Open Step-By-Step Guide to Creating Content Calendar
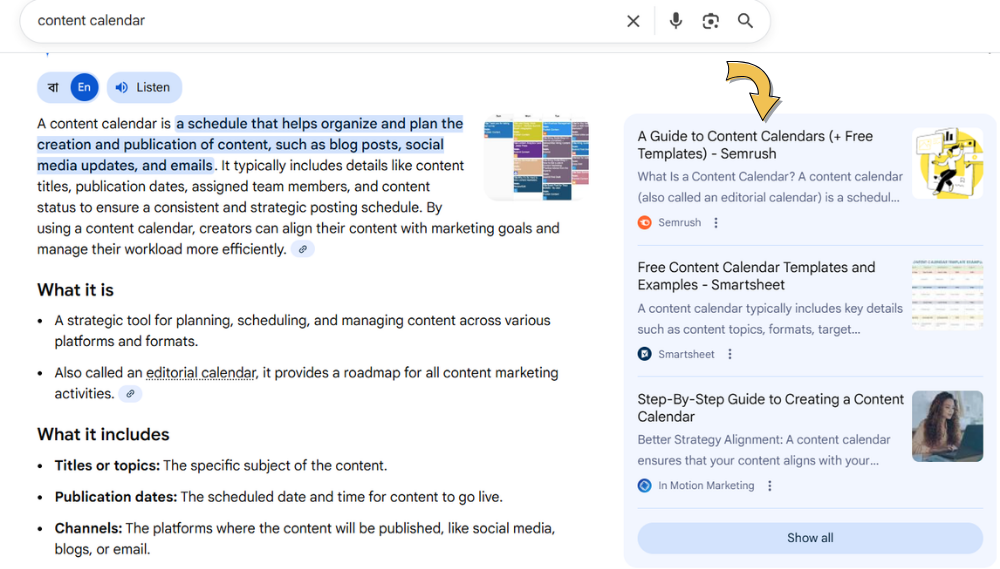 click(x=770, y=408)
